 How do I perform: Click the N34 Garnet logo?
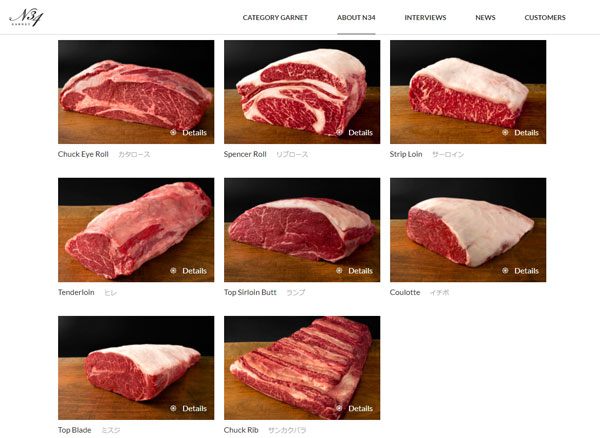tap(26, 17)
